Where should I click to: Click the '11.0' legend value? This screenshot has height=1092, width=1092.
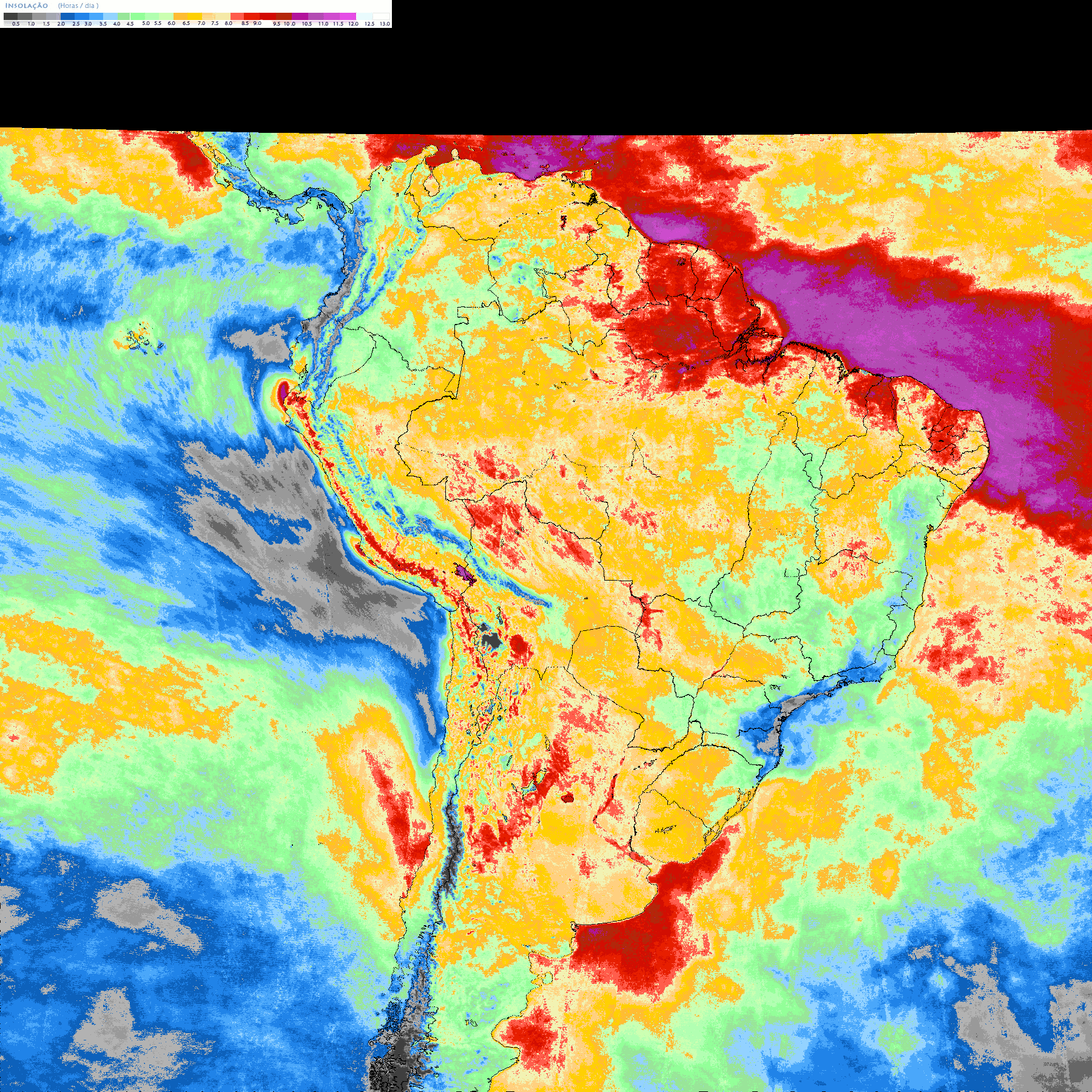pos(323,24)
